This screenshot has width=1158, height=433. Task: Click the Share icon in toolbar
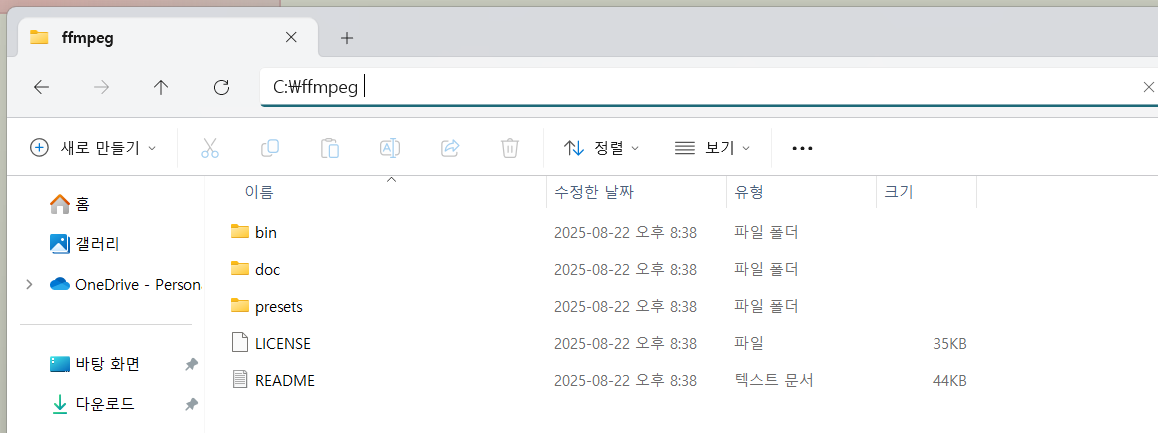tap(450, 148)
